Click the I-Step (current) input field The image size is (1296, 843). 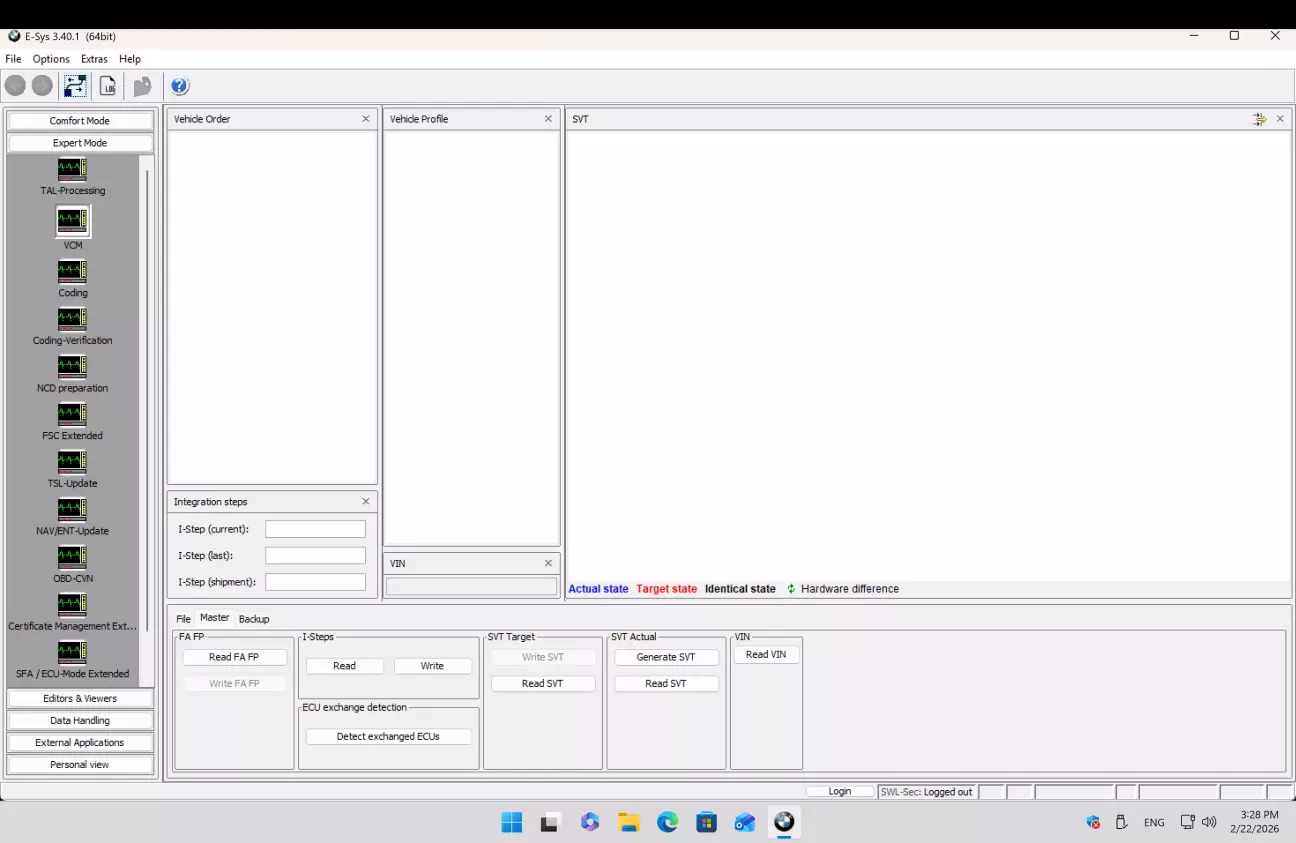315,529
